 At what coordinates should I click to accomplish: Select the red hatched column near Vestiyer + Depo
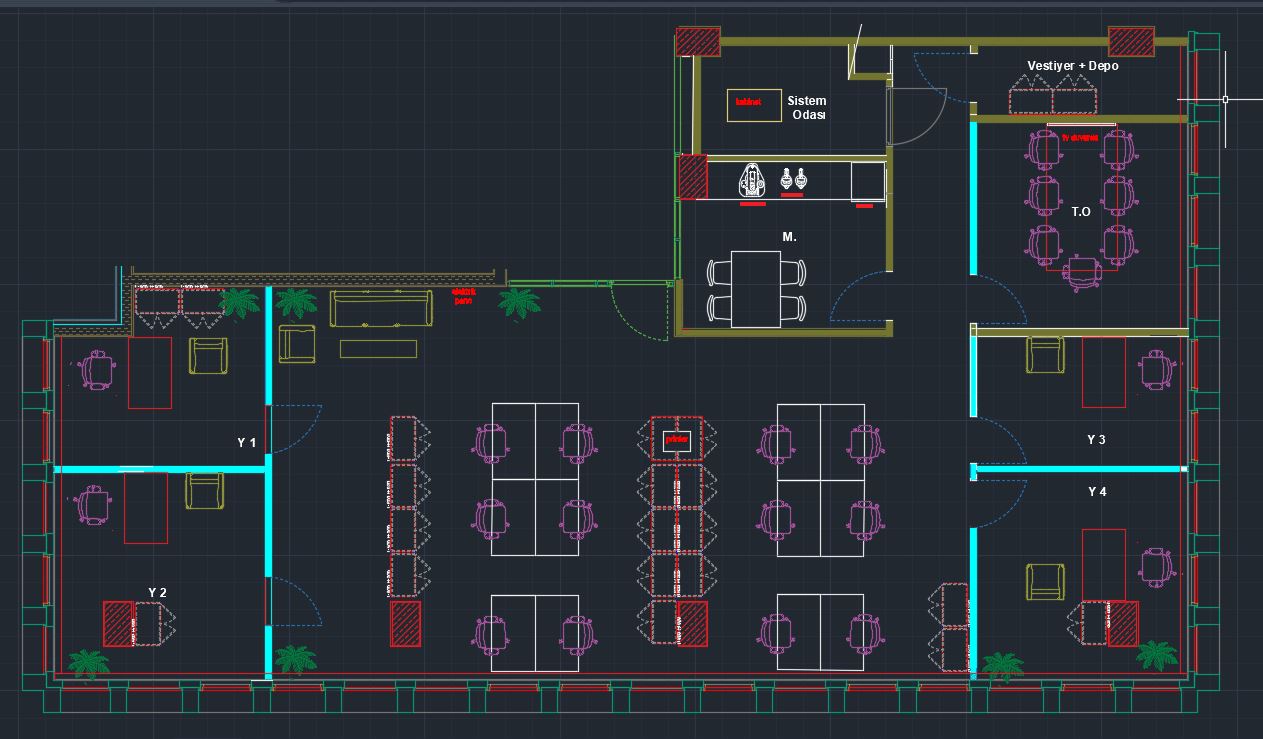(x=1132, y=43)
